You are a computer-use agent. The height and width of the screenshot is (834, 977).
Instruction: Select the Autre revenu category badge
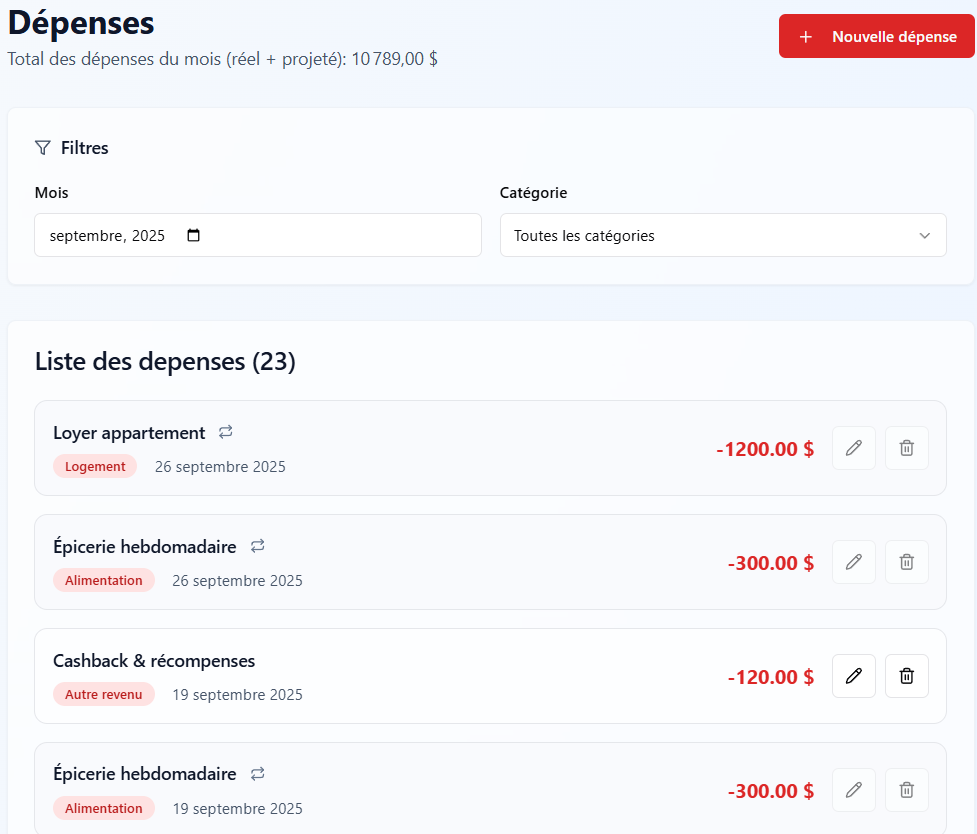point(104,694)
